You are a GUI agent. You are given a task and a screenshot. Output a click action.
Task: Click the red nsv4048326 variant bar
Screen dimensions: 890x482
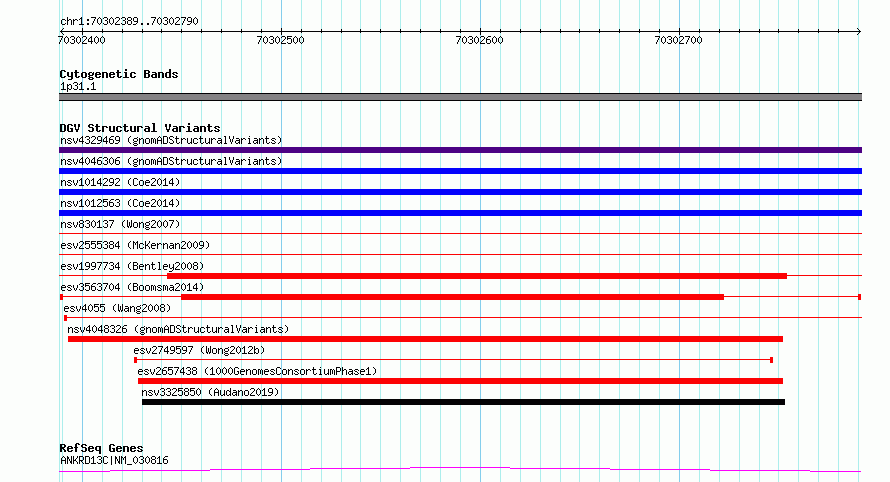[425, 339]
